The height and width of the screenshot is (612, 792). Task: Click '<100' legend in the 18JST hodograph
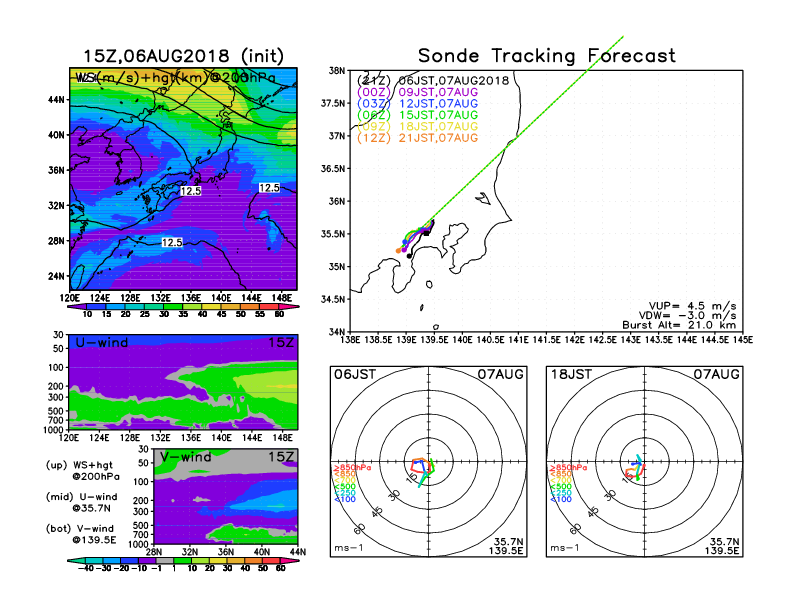tap(561, 499)
